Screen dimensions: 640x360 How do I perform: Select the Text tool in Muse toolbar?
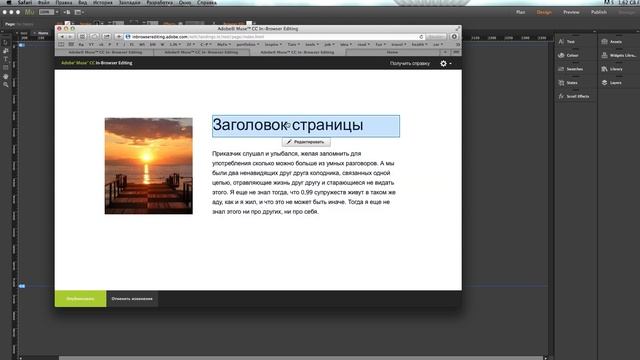point(5,59)
